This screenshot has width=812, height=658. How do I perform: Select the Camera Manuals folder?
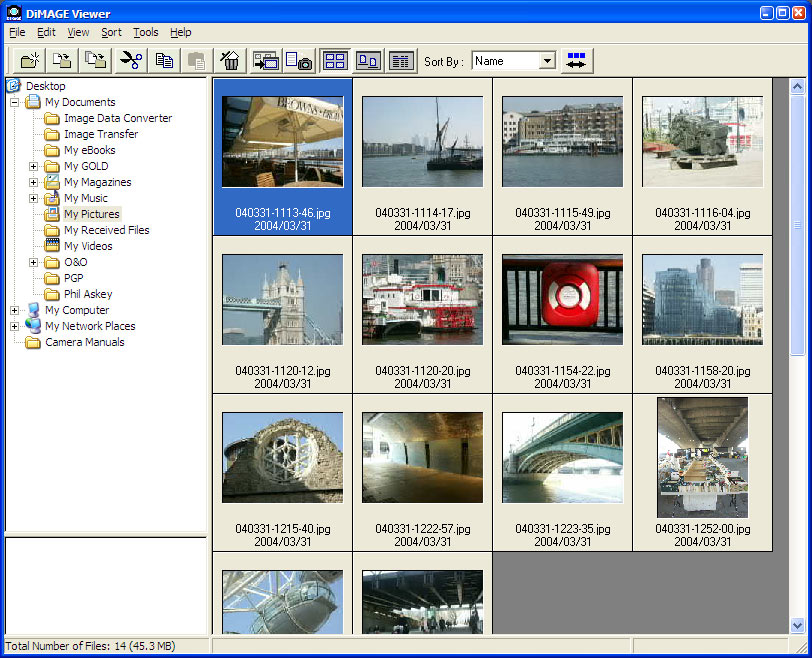(85, 342)
